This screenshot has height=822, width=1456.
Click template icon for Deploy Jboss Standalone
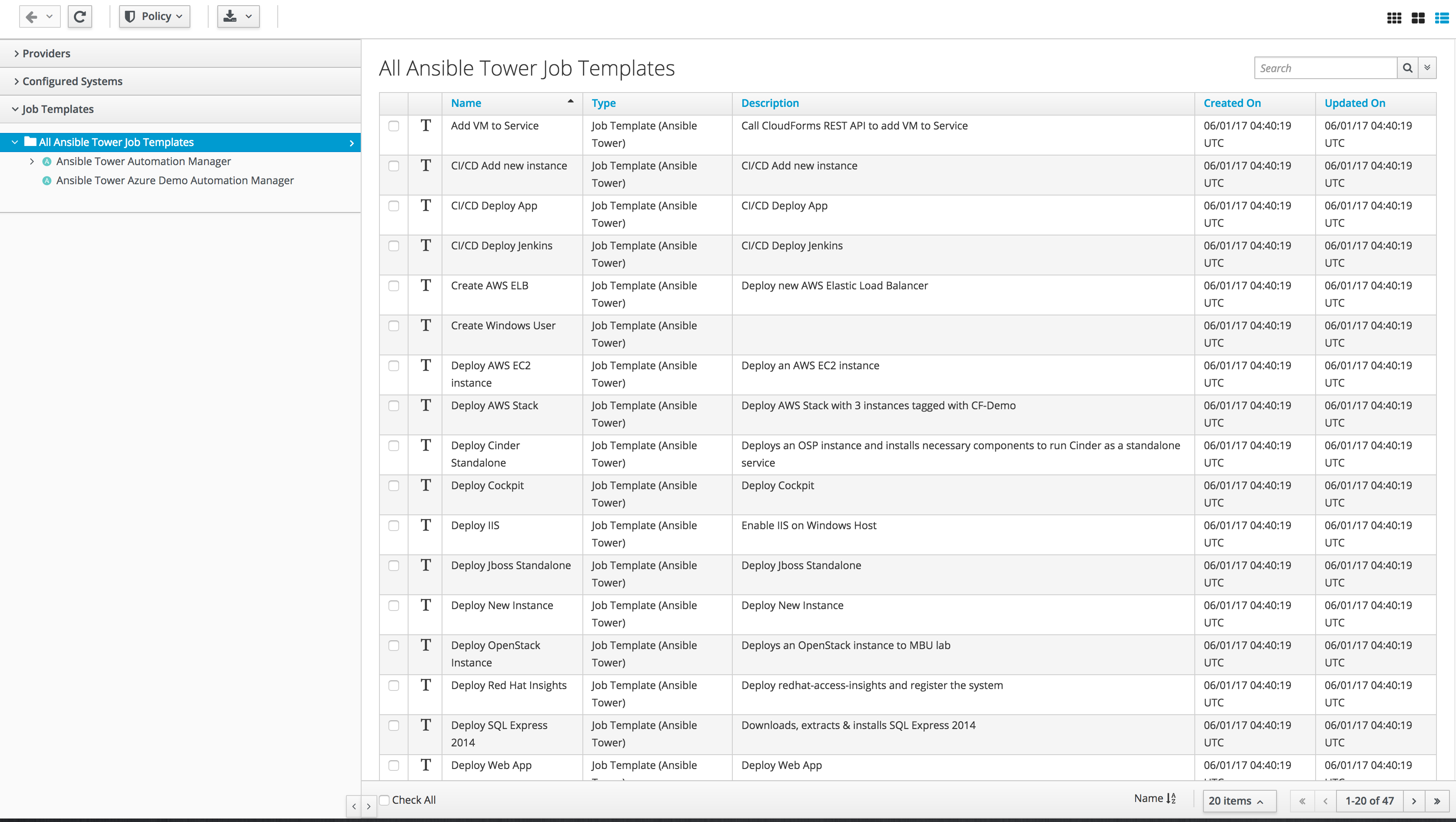(425, 566)
